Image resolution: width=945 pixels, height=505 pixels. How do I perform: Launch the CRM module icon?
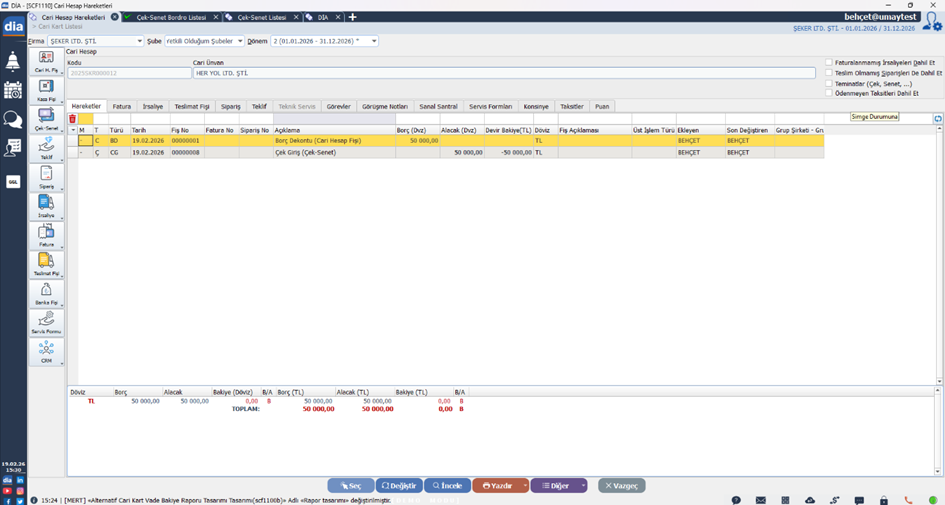[x=46, y=349]
